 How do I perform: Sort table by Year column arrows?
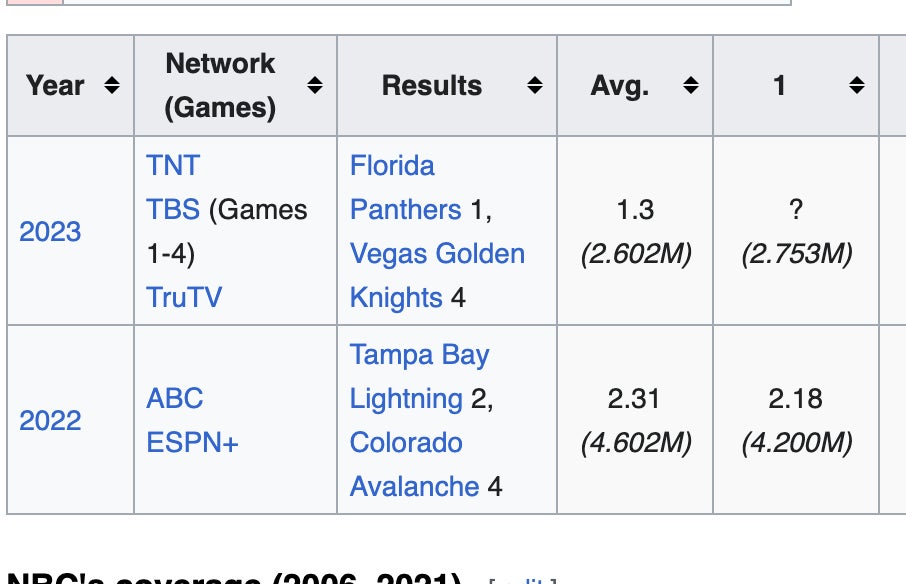(112, 86)
